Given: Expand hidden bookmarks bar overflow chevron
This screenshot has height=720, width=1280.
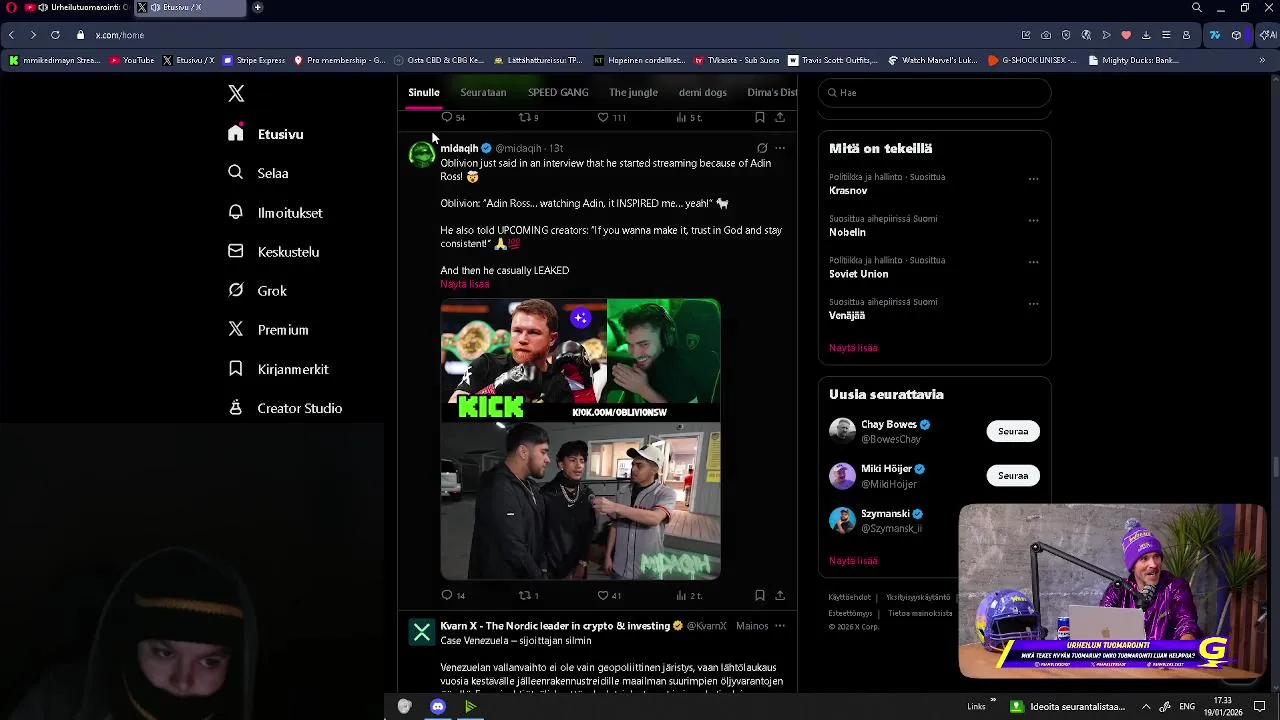Looking at the screenshot, I should pyautogui.click(x=1262, y=60).
